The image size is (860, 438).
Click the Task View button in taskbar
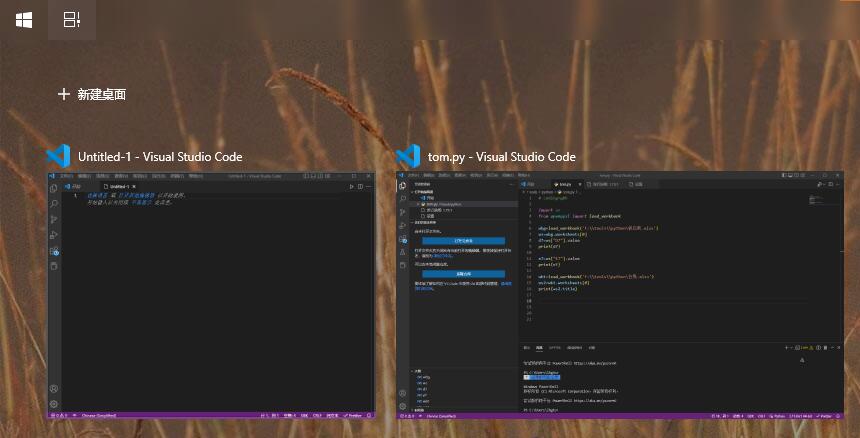point(72,20)
